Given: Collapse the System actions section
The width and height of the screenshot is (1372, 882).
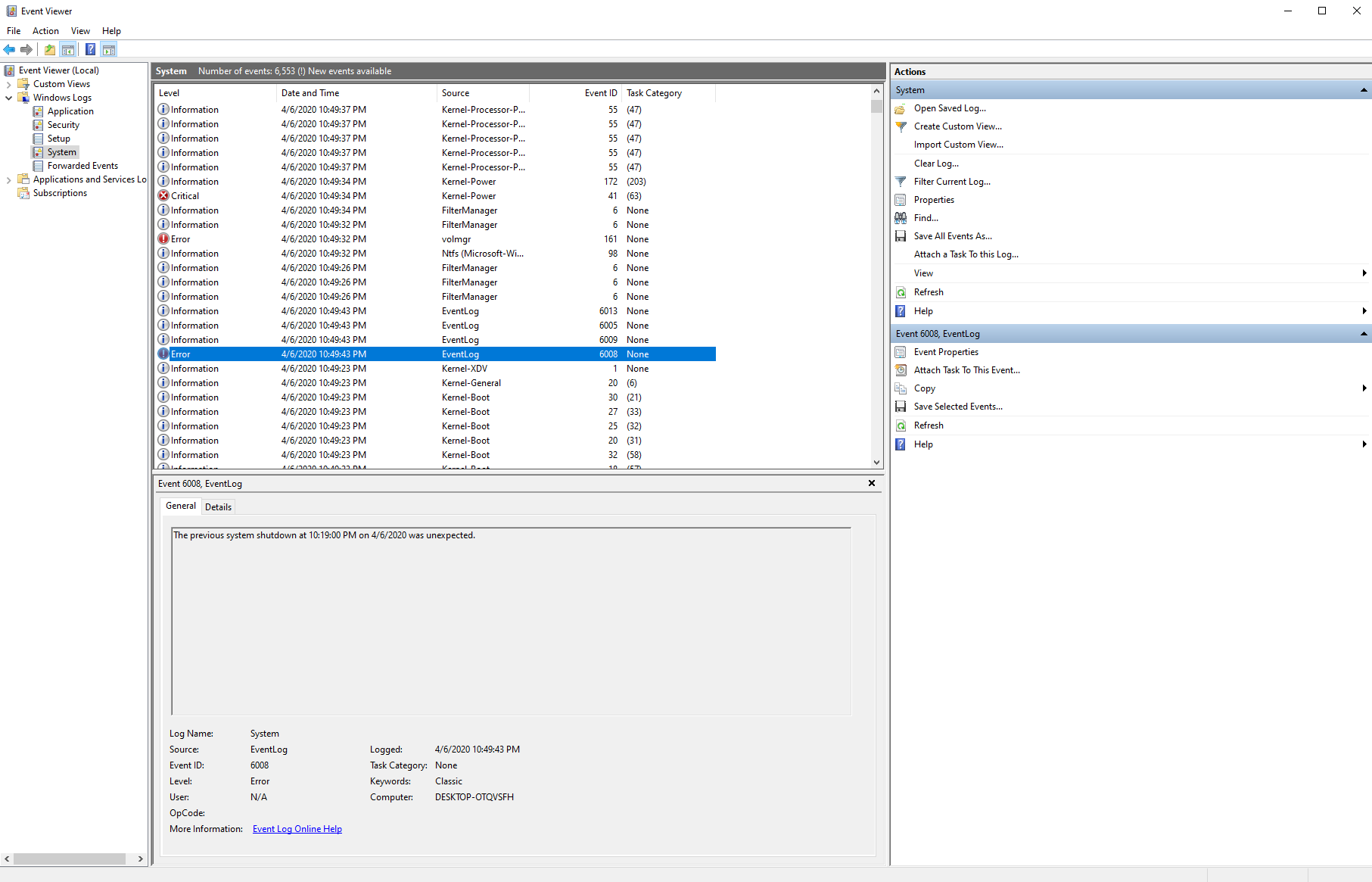Looking at the screenshot, I should pos(1364,90).
